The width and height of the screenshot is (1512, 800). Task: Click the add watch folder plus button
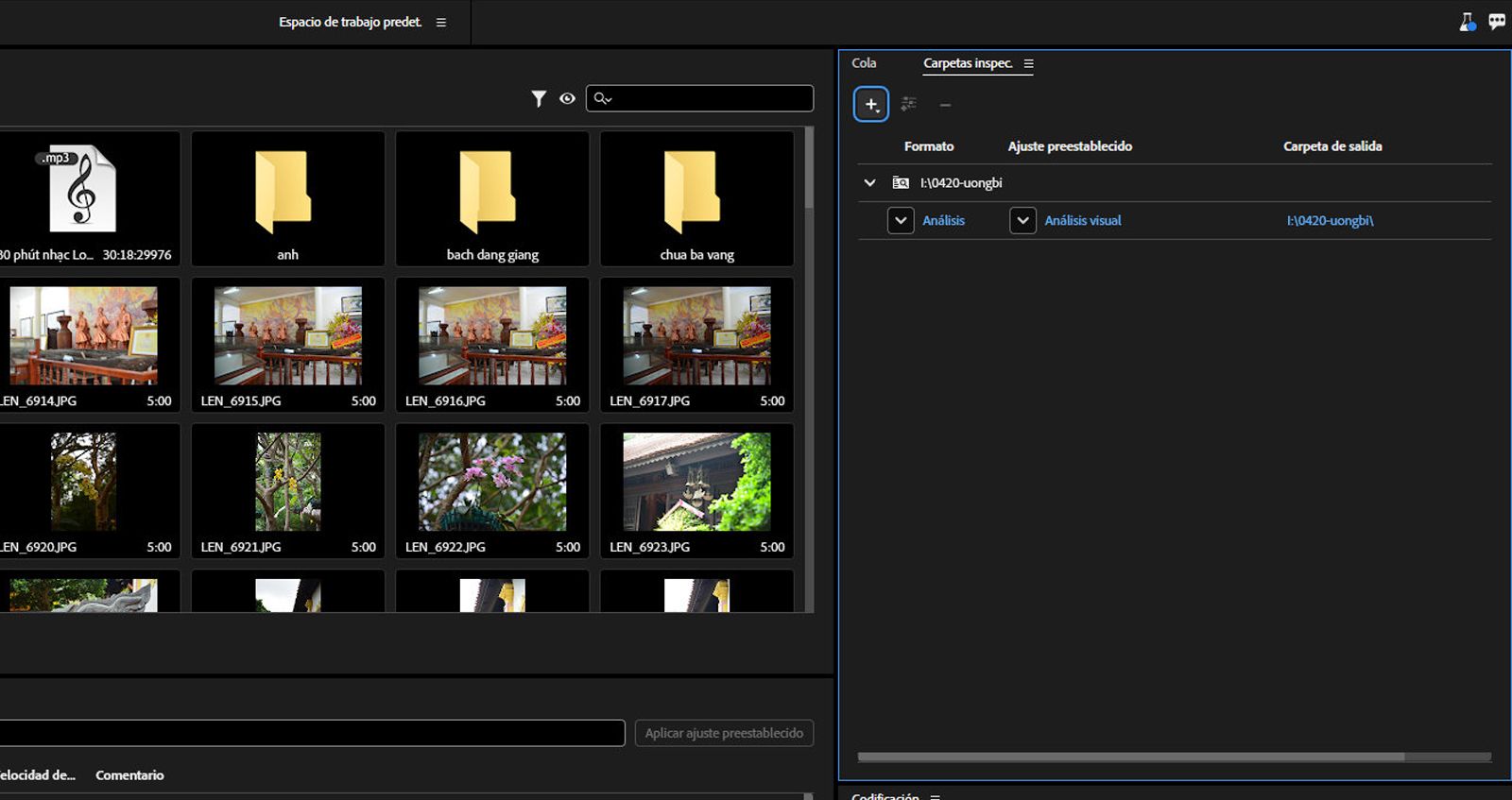(870, 104)
